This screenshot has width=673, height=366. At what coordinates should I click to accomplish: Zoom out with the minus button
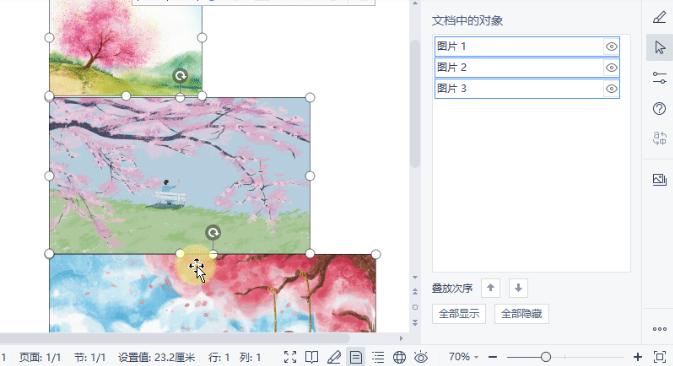click(x=493, y=357)
